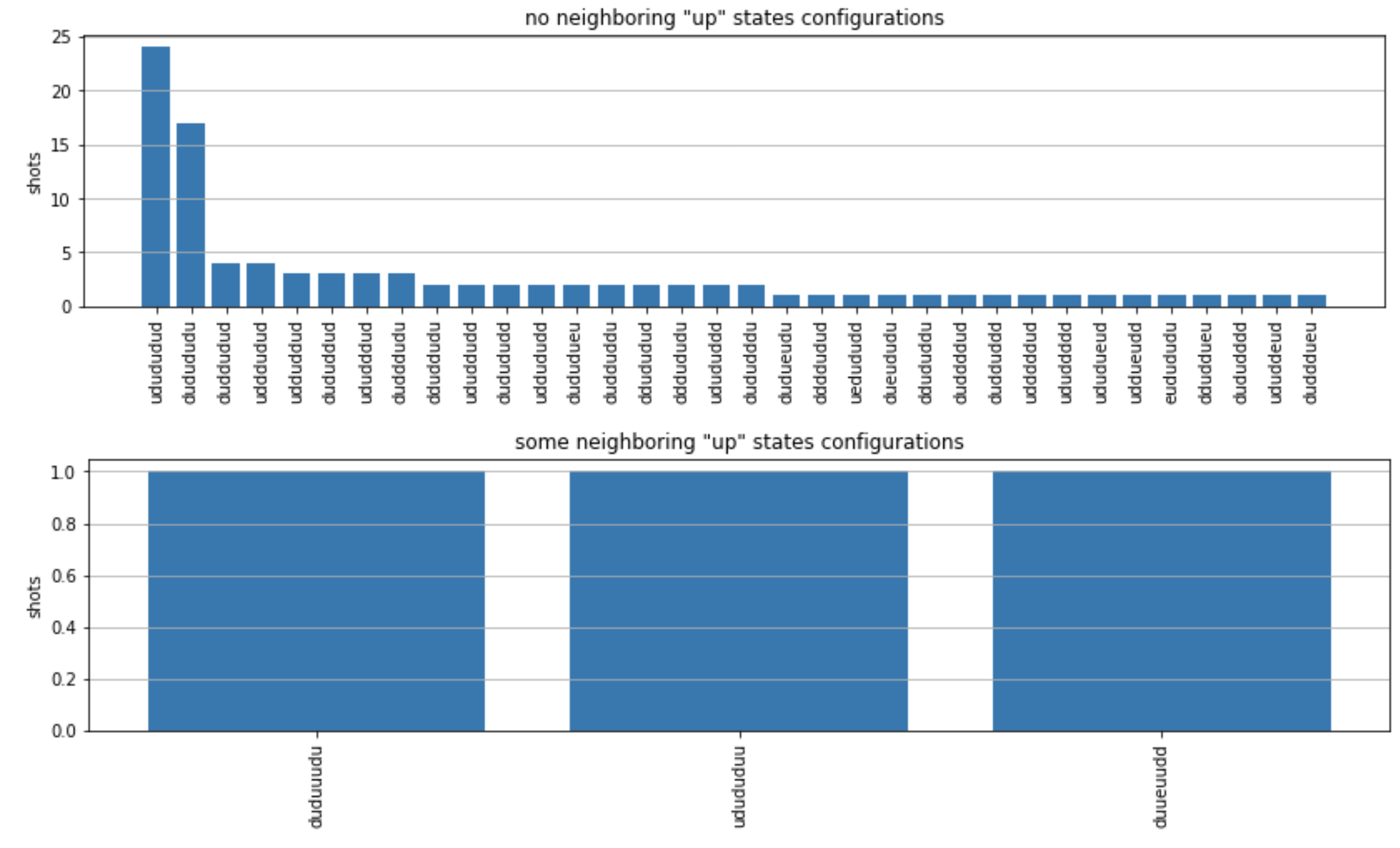1400x848 pixels.
Task: Click the '0.4' y-axis tick in bottom chart
Action: 63,627
